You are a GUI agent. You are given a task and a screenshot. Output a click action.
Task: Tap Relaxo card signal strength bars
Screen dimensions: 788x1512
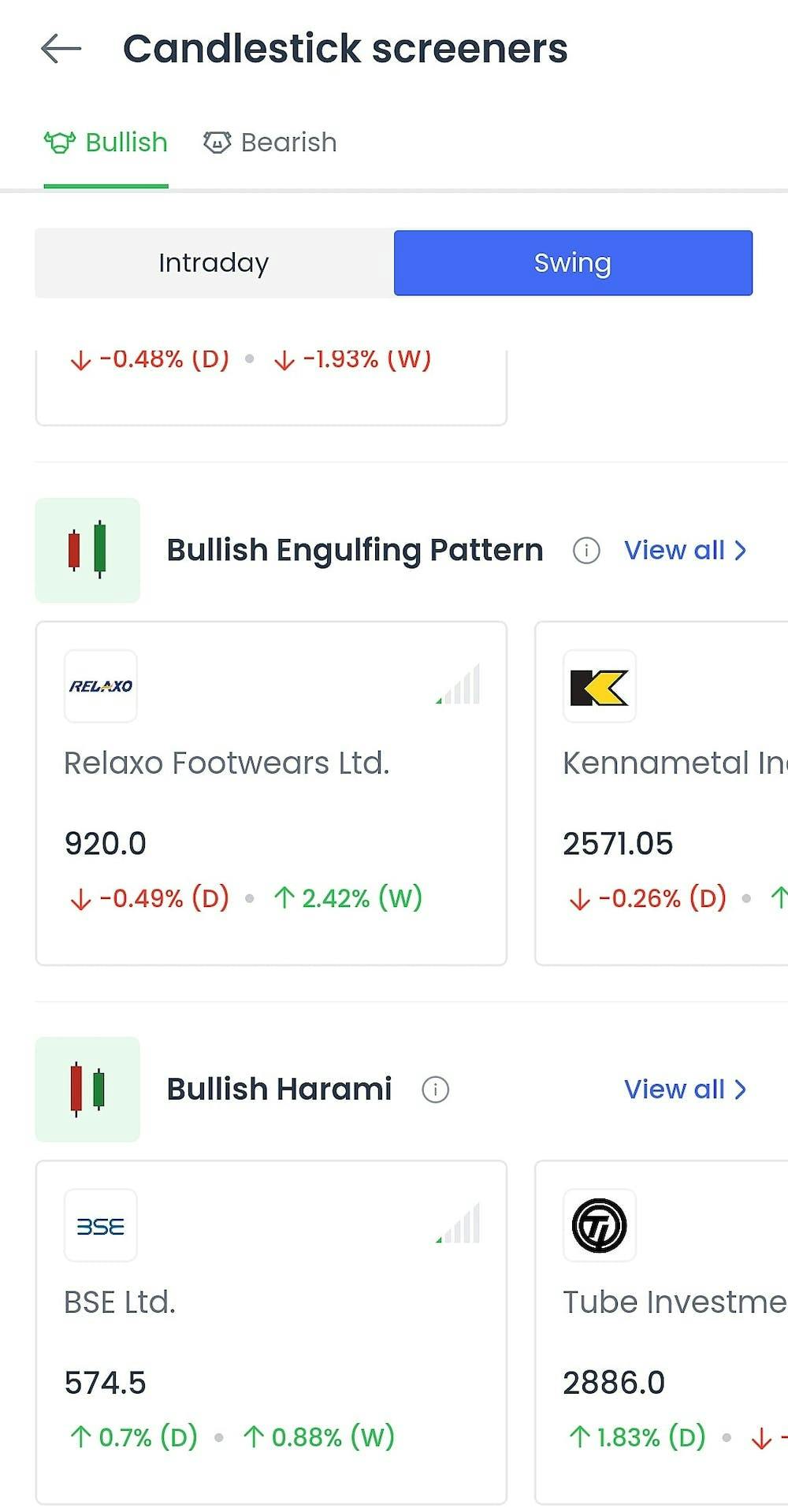pyautogui.click(x=459, y=685)
